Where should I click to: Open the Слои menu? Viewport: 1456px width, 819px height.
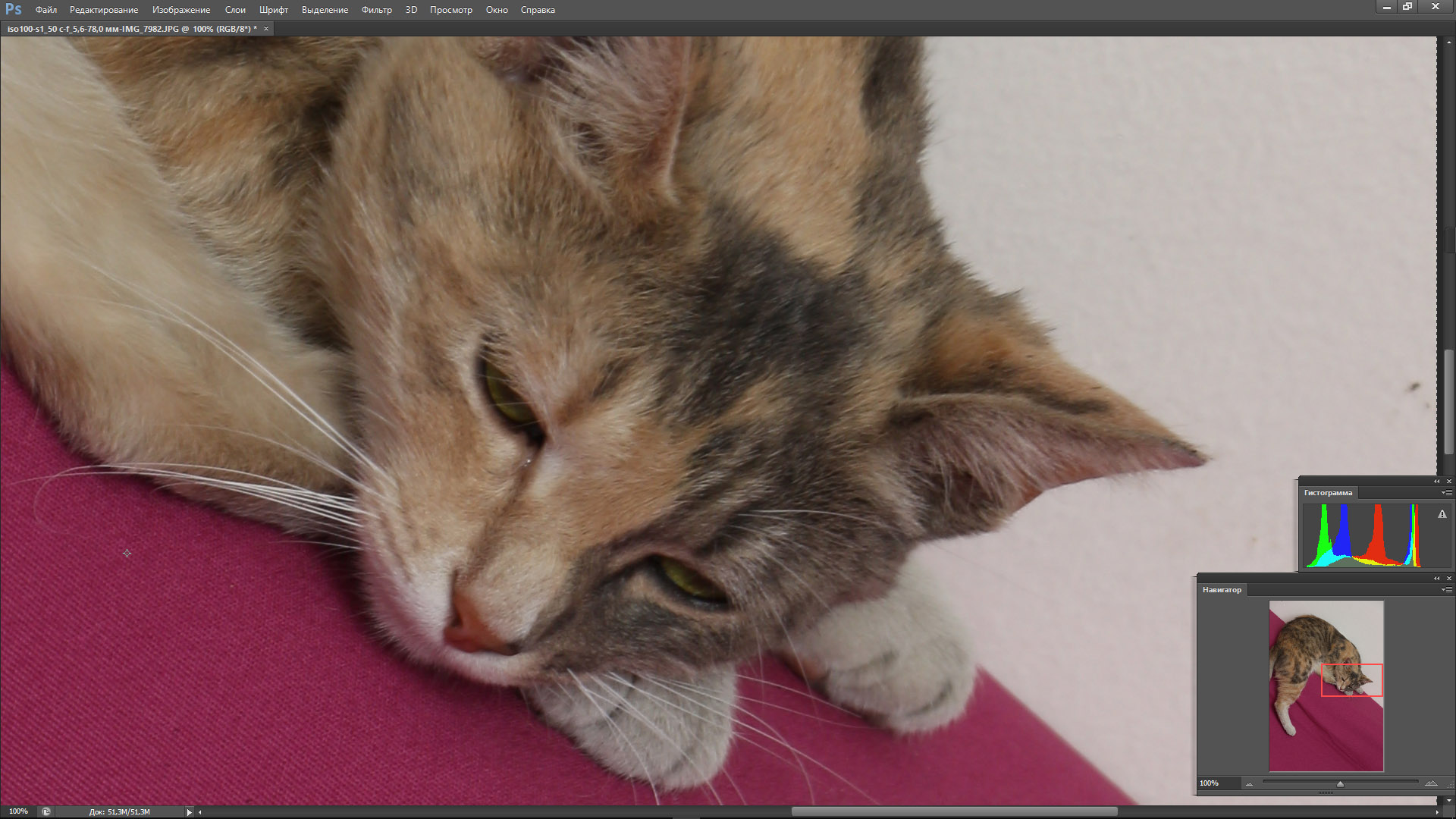point(235,10)
